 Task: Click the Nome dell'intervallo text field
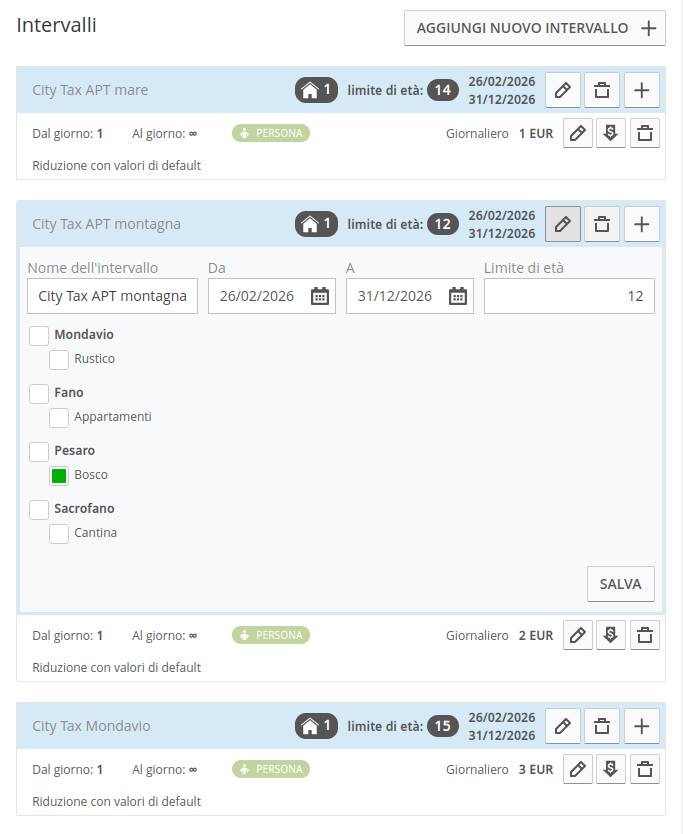point(112,296)
